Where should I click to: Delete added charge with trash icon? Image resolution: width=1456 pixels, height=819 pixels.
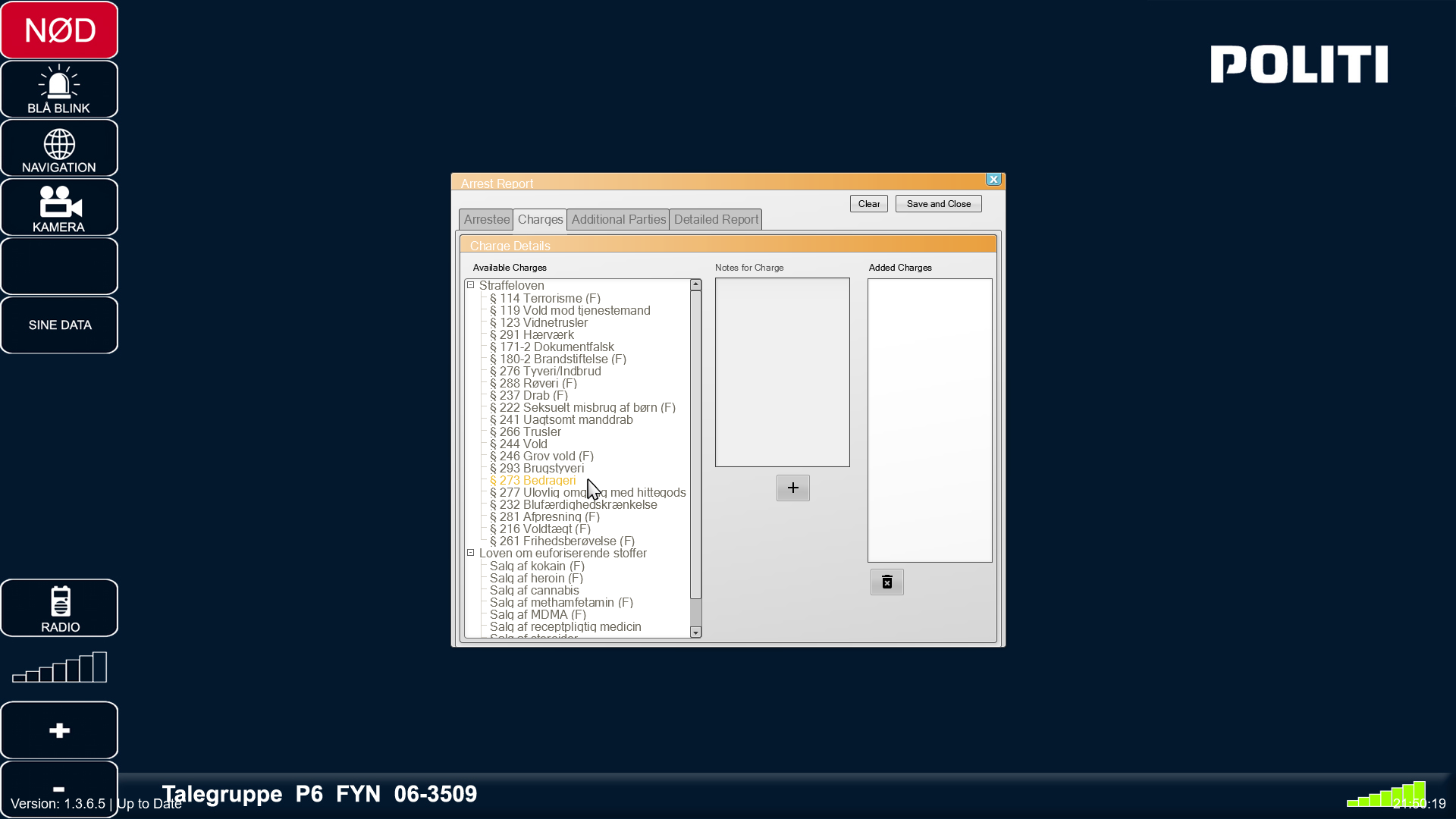[886, 582]
